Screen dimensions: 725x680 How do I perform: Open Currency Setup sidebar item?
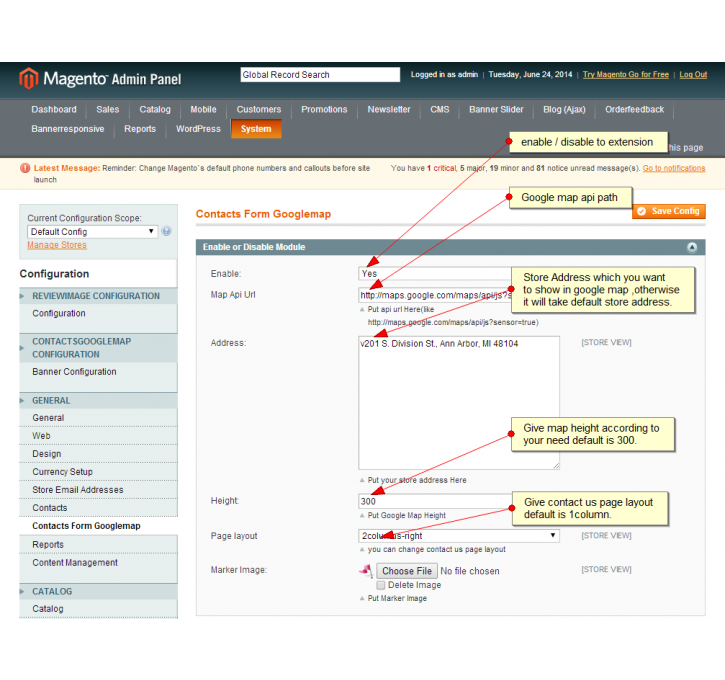coord(62,472)
